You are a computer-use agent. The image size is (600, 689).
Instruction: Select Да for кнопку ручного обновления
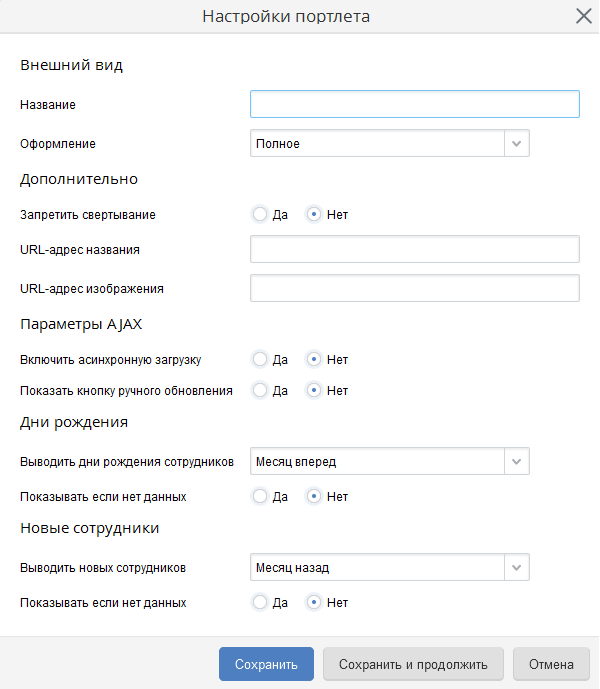pyautogui.click(x=260, y=390)
